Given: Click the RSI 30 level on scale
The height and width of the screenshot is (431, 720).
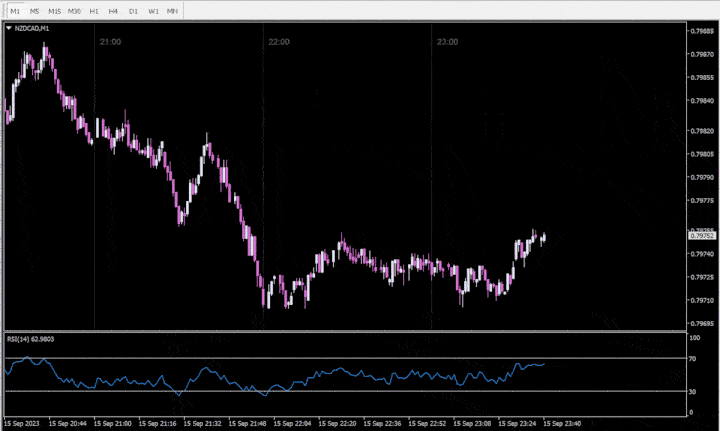Looking at the screenshot, I should coord(692,390).
